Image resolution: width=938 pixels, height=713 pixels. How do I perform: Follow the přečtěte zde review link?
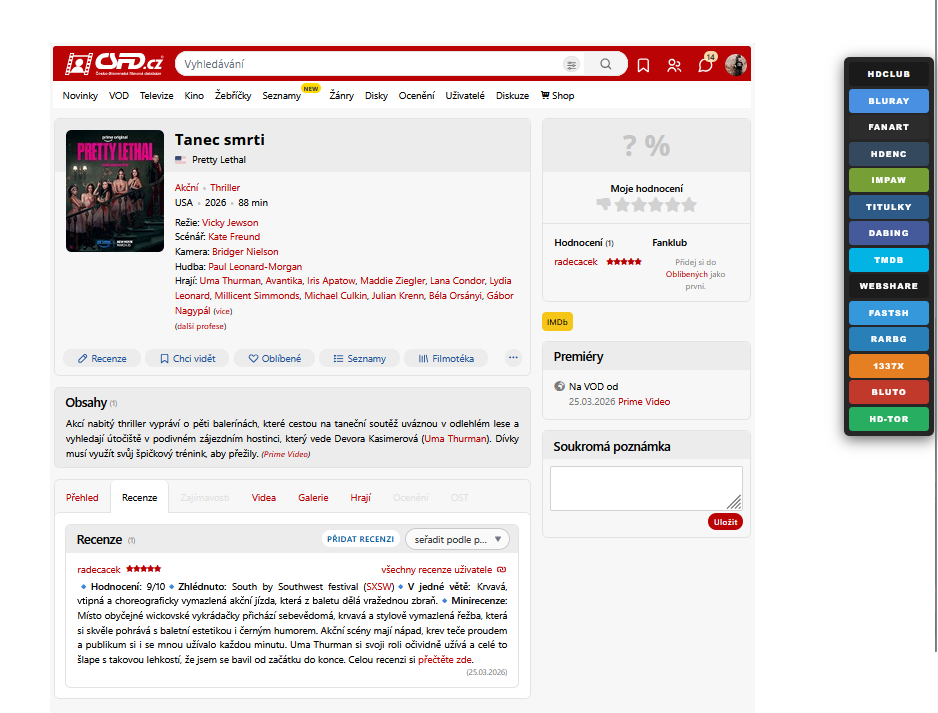(x=444, y=660)
